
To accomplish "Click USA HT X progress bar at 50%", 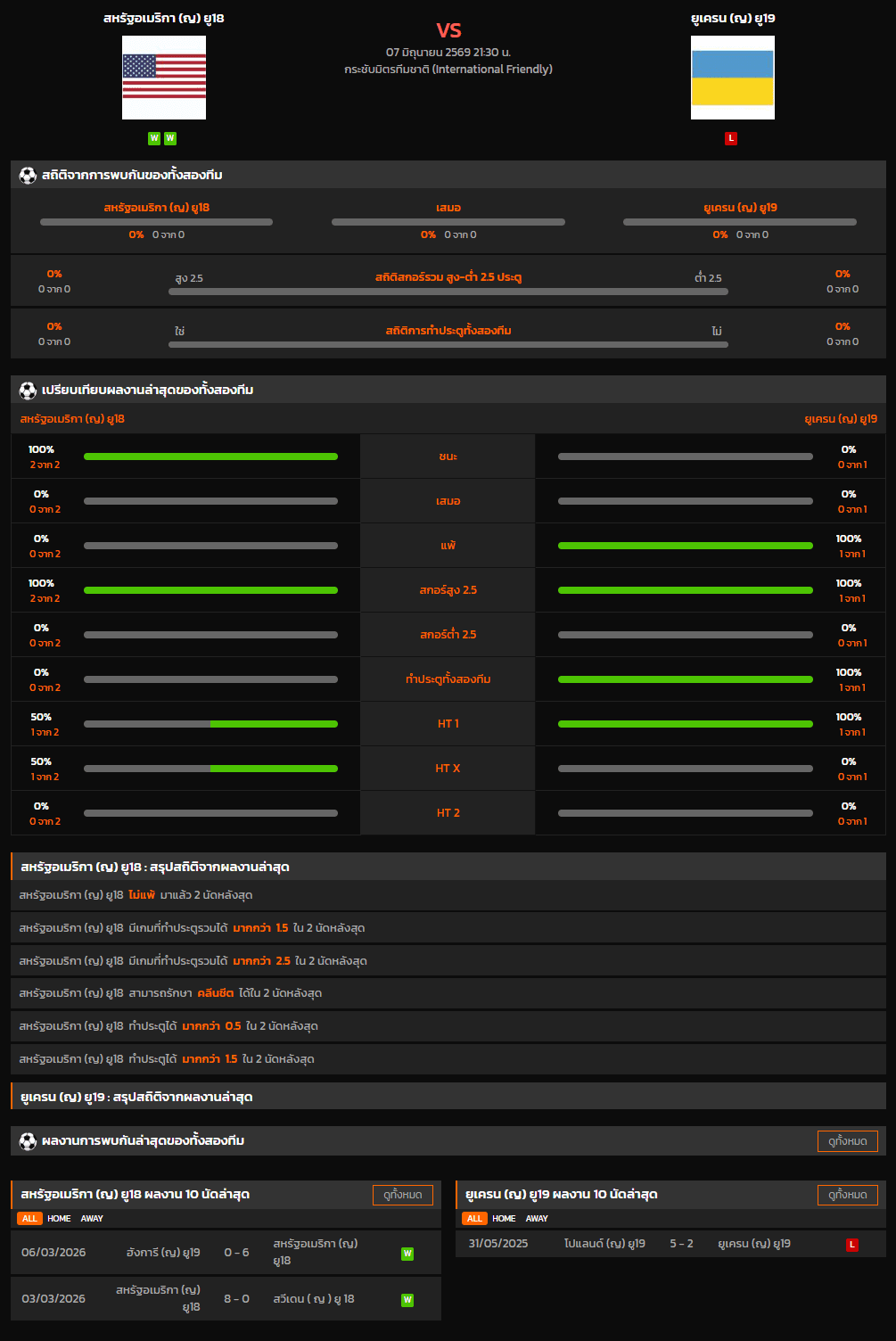I will [x=210, y=769].
